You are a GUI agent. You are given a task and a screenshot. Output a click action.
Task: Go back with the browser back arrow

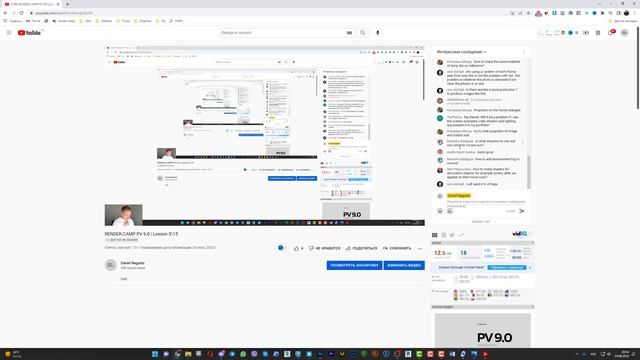5,13
